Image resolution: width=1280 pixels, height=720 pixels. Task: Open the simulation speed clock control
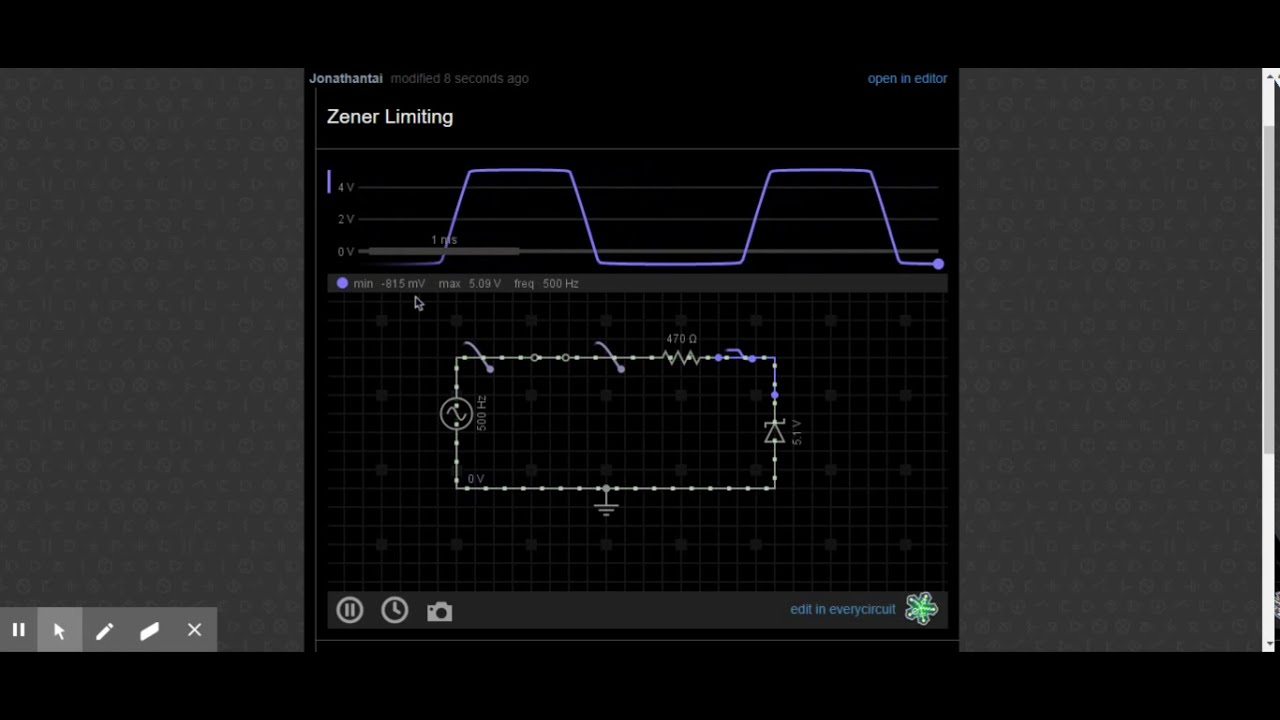(394, 610)
